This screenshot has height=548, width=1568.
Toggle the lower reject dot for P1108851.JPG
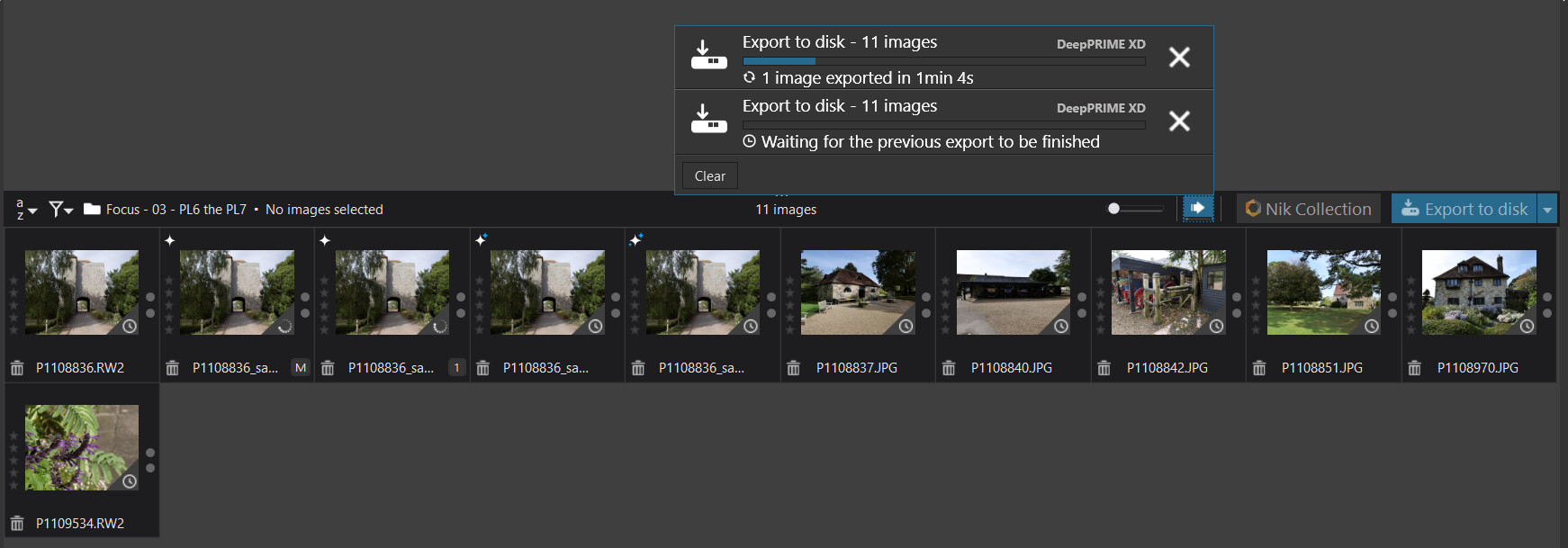1392,313
